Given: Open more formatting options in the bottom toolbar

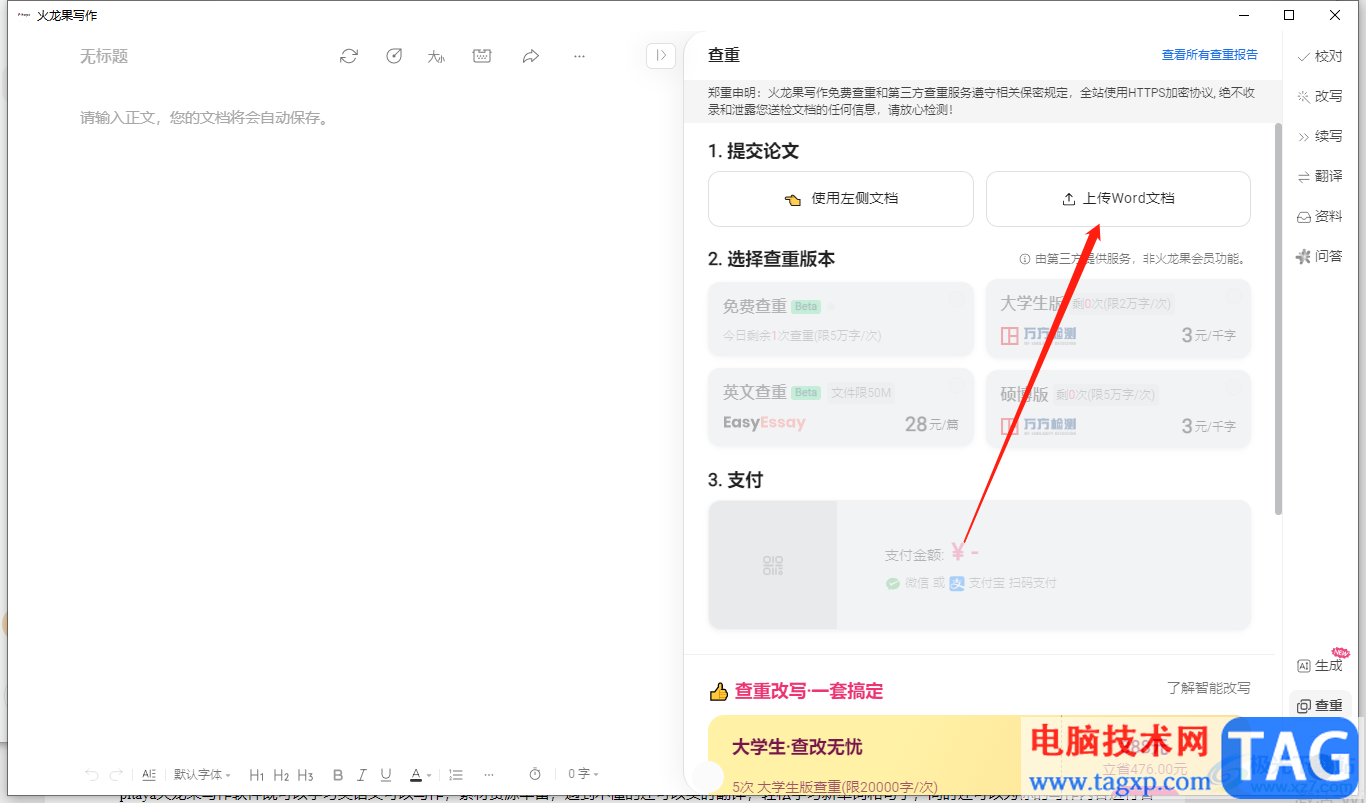Looking at the screenshot, I should (x=488, y=775).
